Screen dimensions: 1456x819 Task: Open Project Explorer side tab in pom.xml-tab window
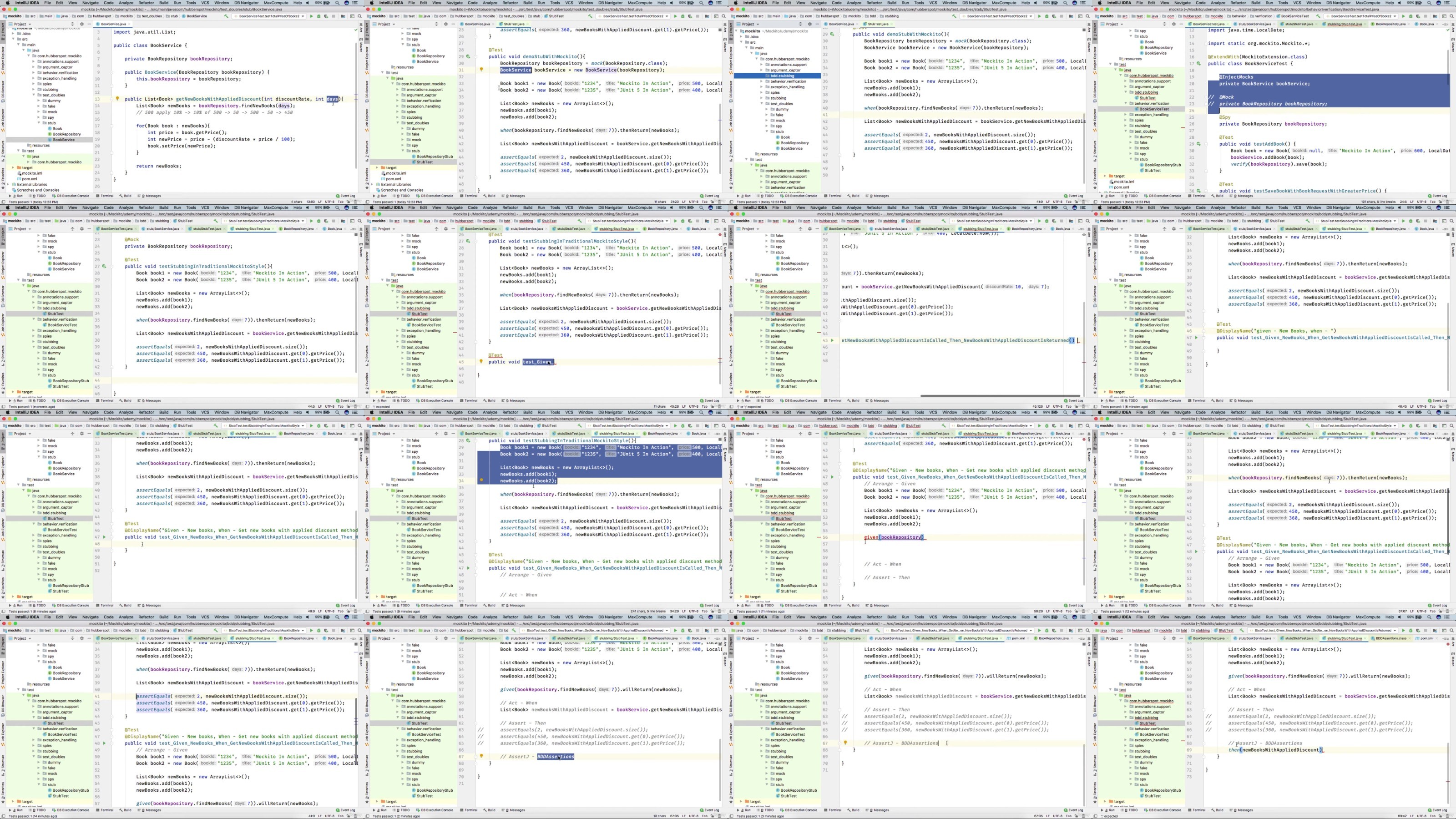pos(731,675)
